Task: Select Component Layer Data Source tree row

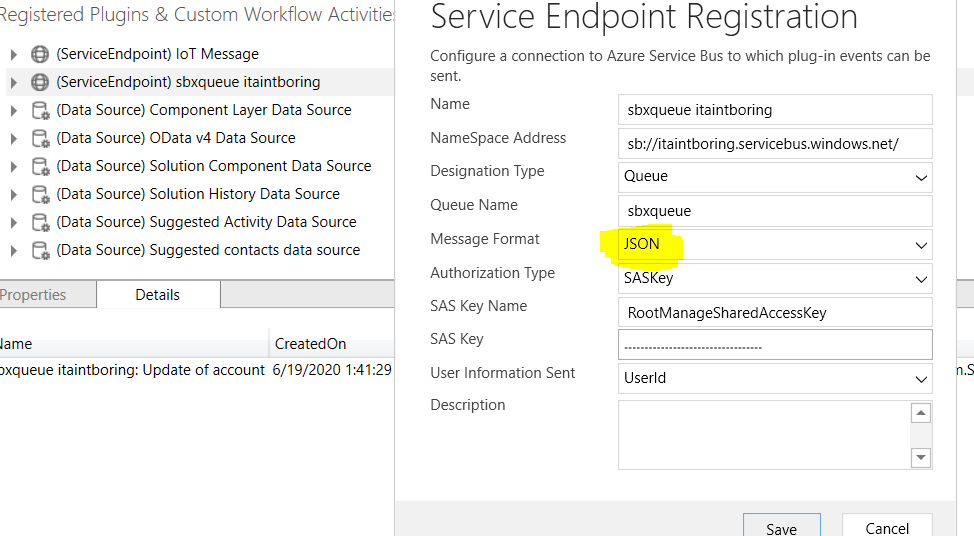Action: [x=200, y=111]
